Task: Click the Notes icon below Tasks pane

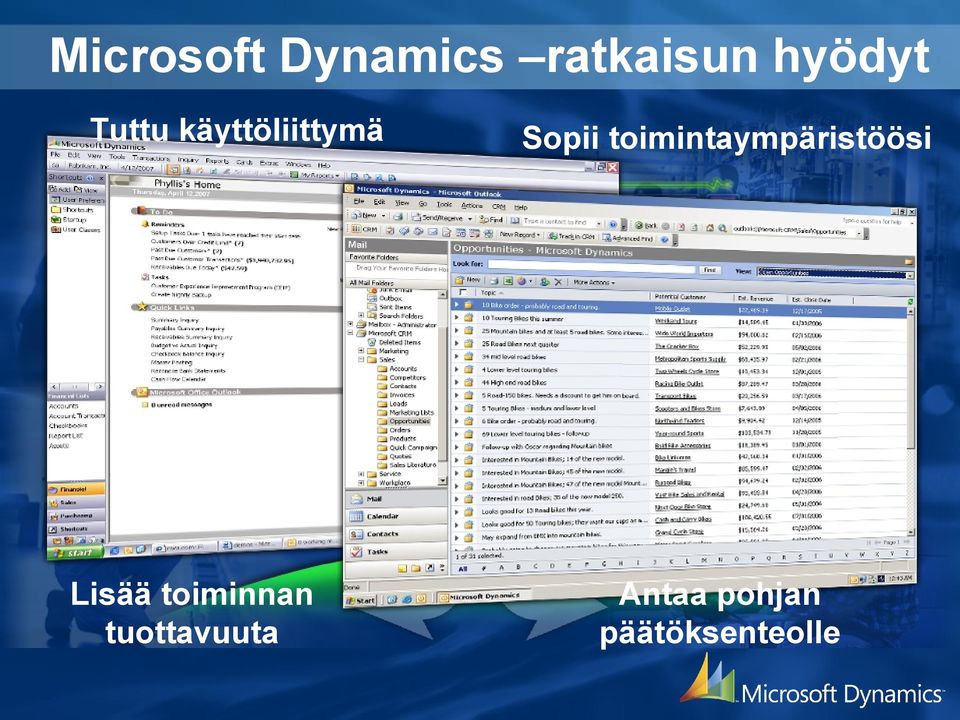Action: coord(402,568)
